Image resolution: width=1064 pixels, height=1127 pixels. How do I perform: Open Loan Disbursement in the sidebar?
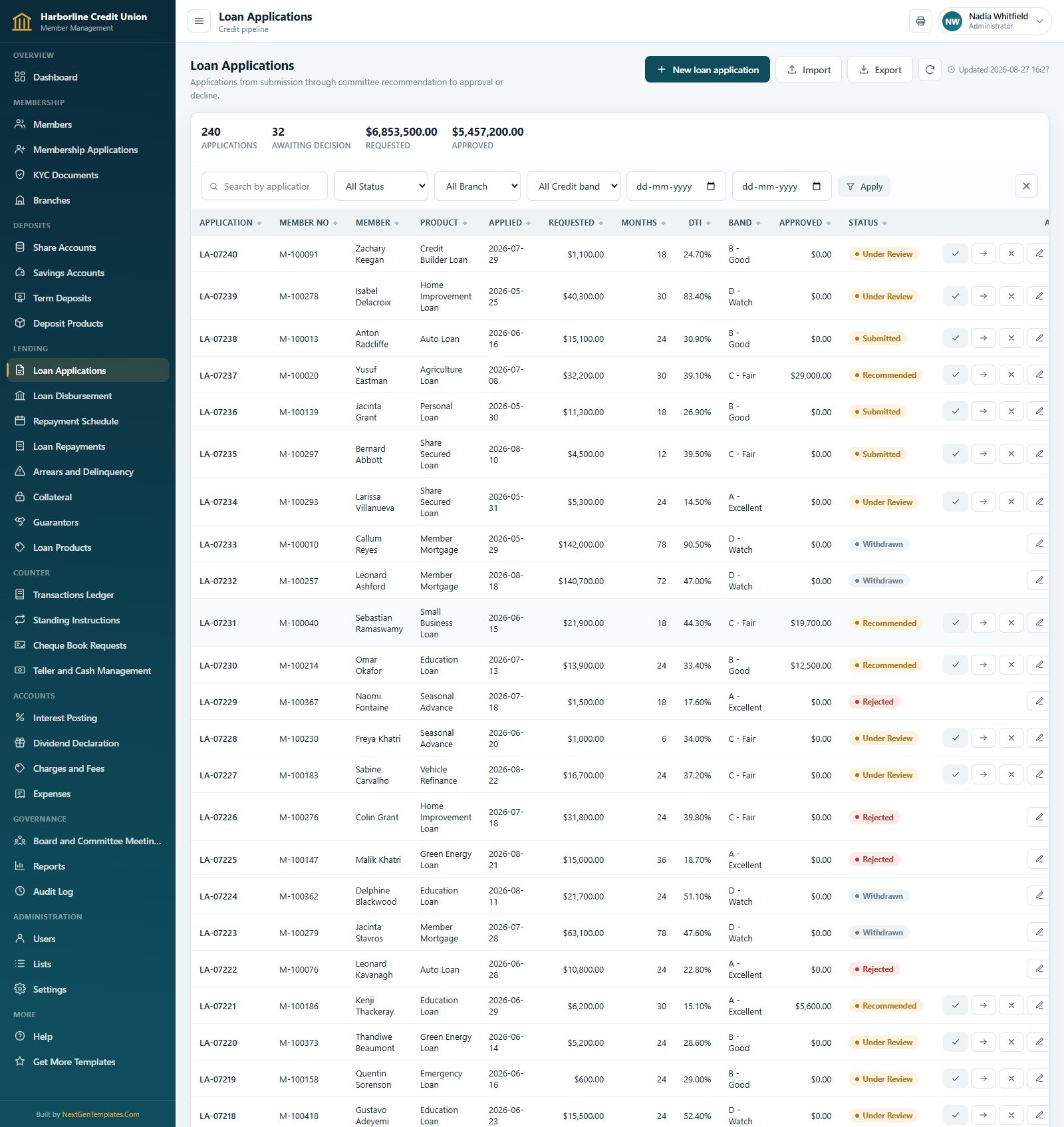(88, 396)
